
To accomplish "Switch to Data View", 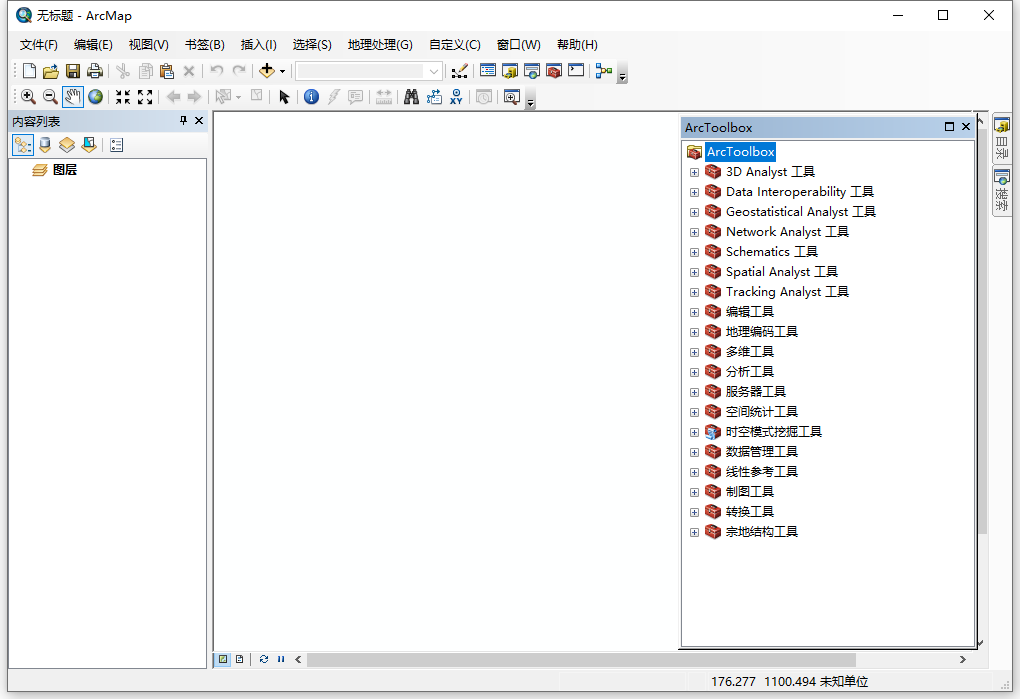I will (223, 659).
